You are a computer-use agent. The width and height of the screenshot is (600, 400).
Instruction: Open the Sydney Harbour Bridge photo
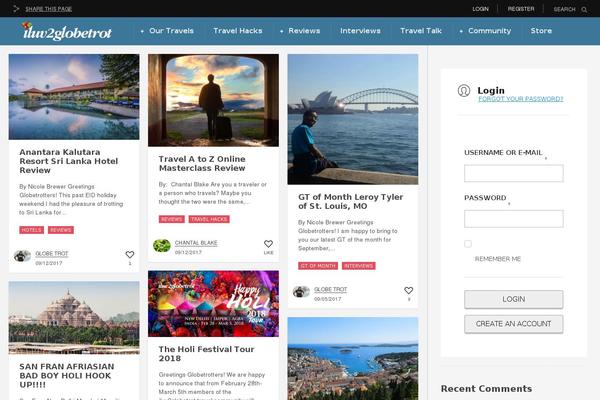click(353, 119)
